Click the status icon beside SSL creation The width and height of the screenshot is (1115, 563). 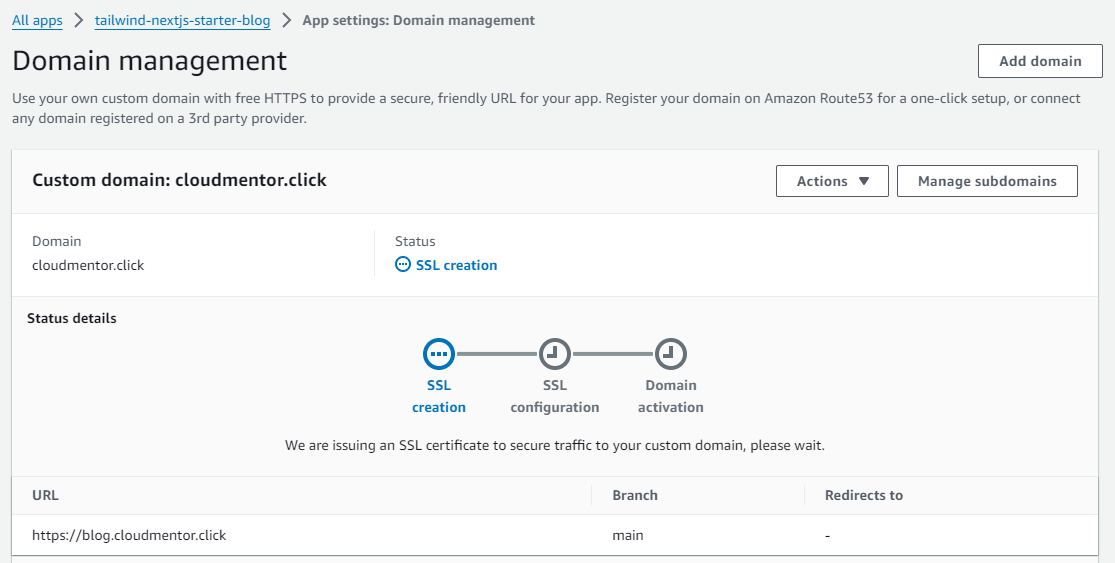click(403, 265)
